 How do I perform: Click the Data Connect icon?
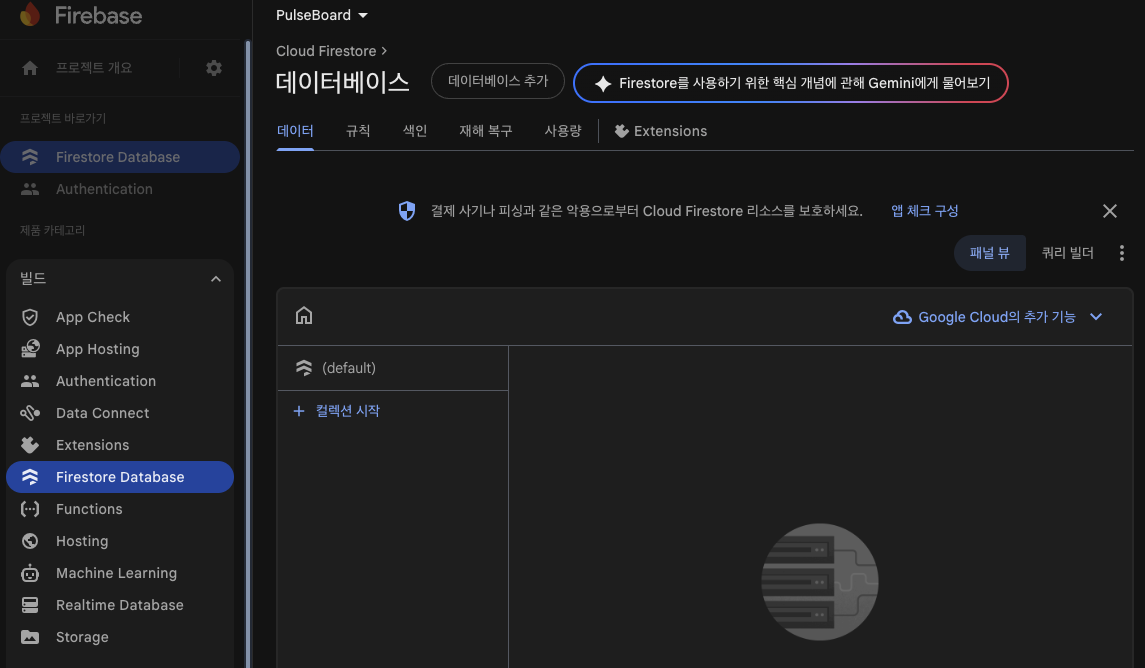pos(30,413)
